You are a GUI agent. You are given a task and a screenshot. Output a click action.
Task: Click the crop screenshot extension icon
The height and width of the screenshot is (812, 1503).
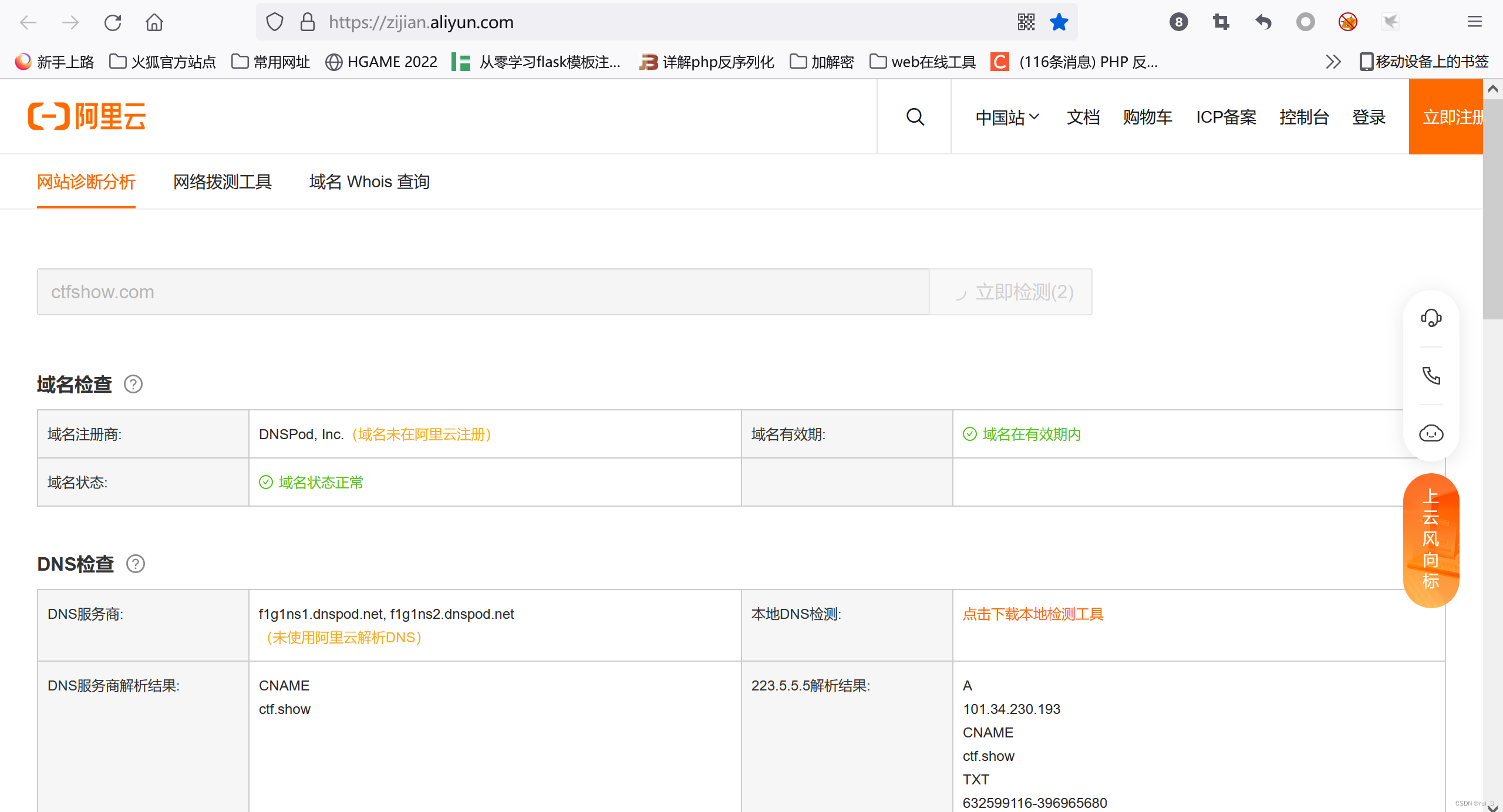tap(1221, 22)
